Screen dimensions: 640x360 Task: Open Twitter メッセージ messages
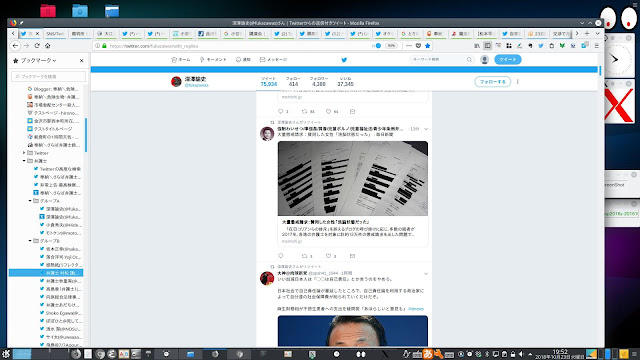click(x=273, y=60)
